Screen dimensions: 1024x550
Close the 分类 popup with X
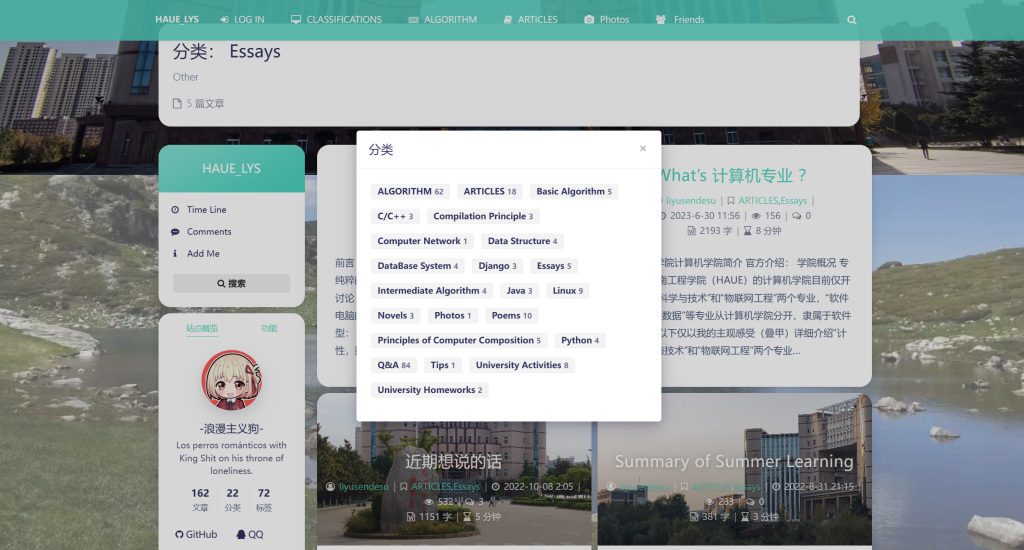643,148
